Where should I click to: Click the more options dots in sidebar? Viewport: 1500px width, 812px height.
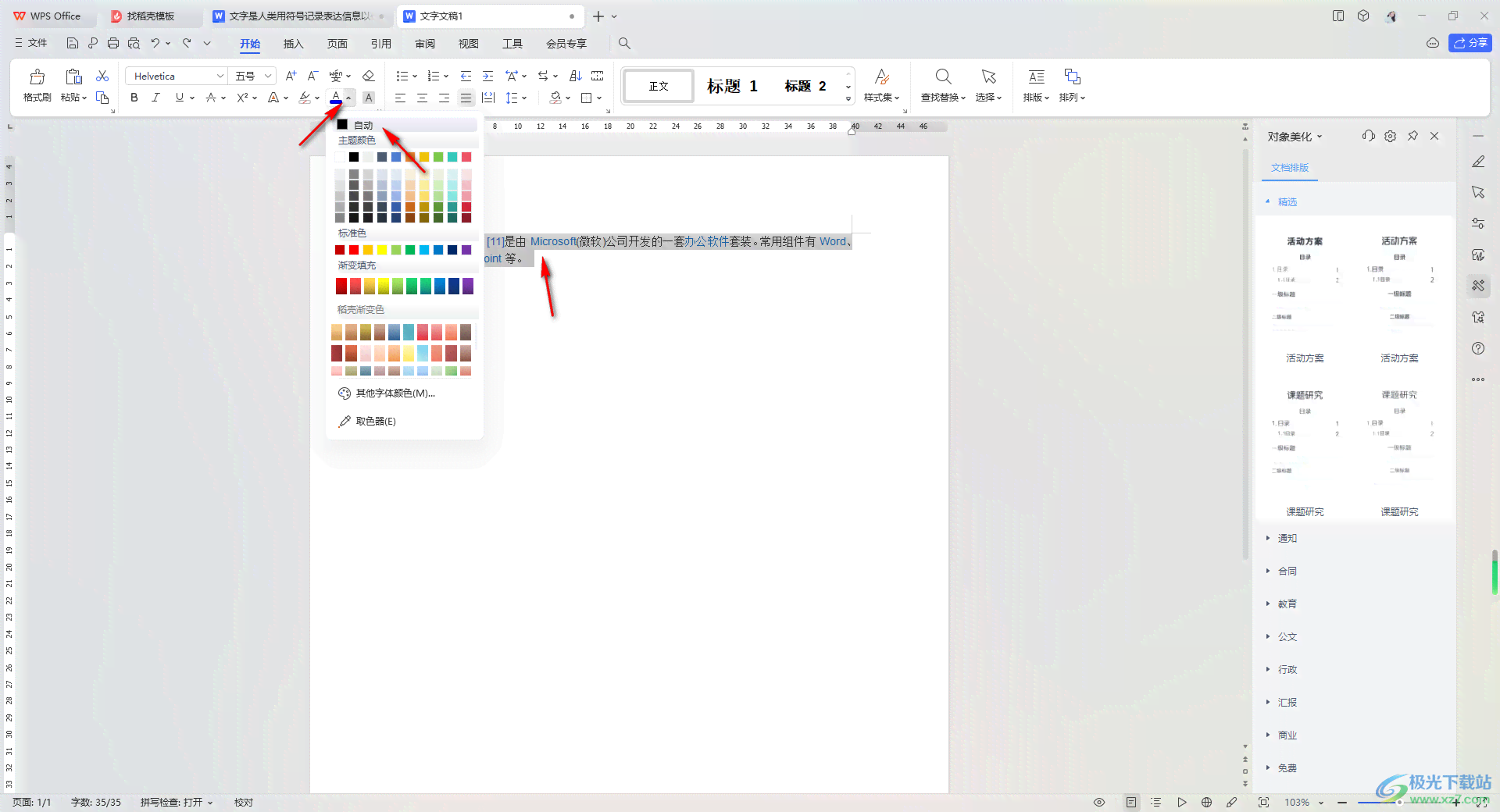tap(1478, 379)
